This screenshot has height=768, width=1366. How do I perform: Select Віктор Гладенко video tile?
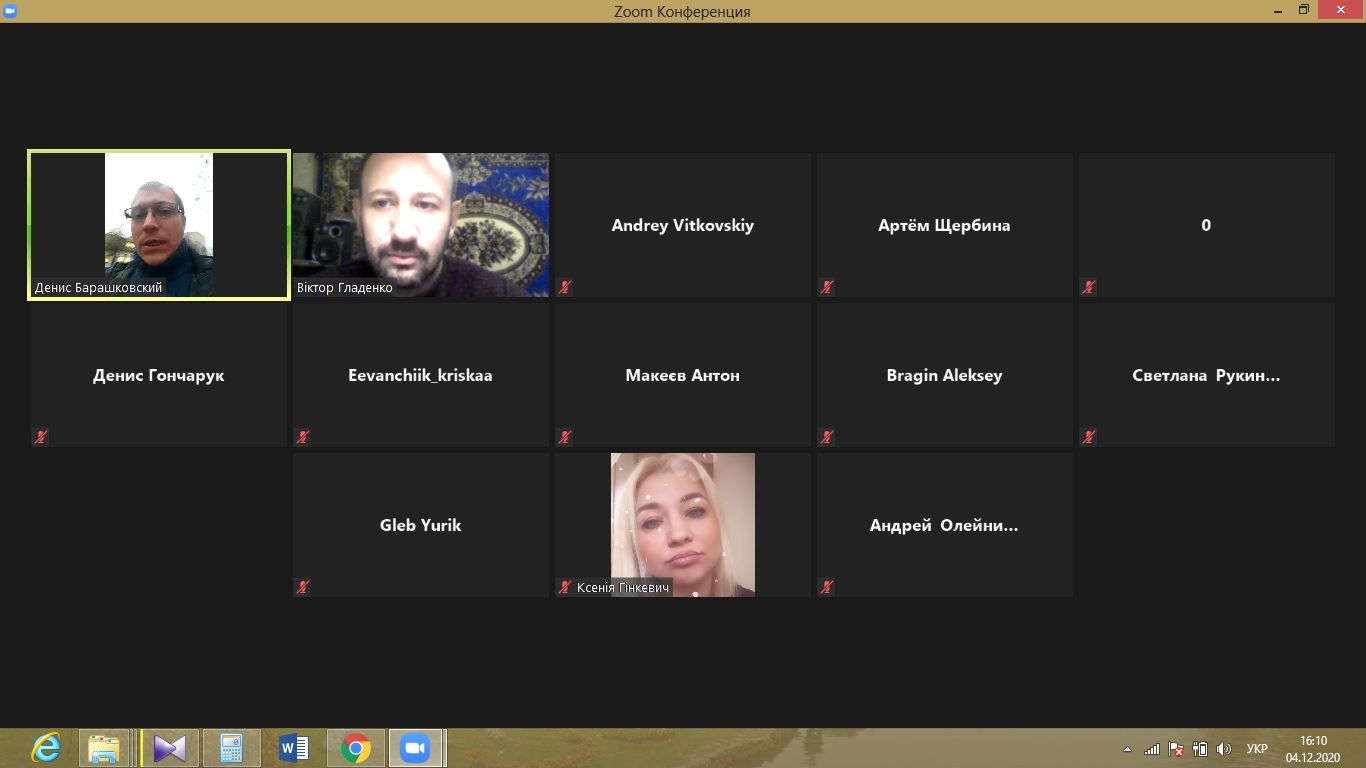421,224
